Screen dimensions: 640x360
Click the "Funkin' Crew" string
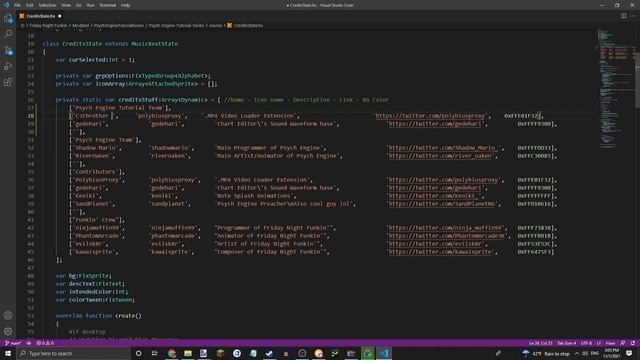[x=97, y=220]
